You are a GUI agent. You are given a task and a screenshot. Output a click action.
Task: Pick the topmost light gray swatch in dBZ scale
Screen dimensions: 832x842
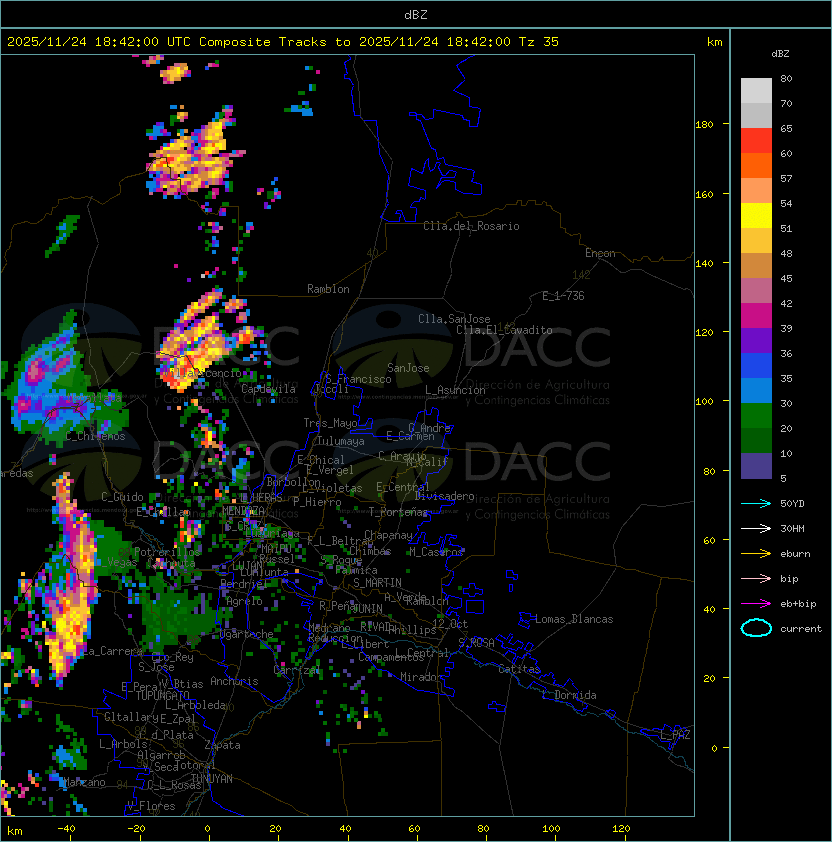756,90
